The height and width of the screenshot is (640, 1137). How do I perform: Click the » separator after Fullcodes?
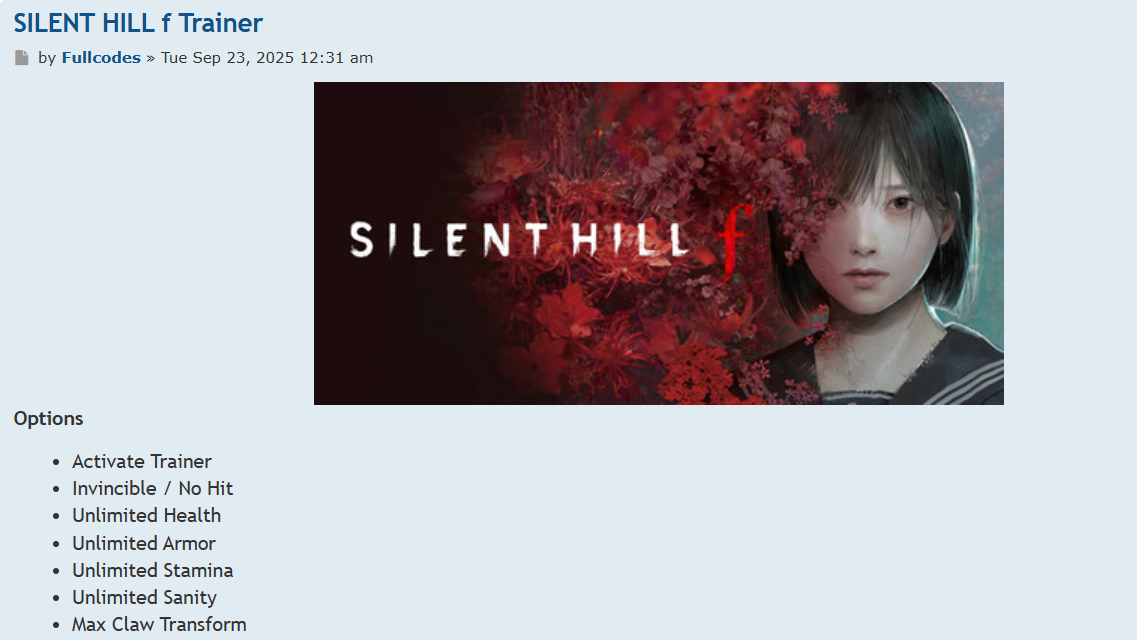[x=151, y=59]
